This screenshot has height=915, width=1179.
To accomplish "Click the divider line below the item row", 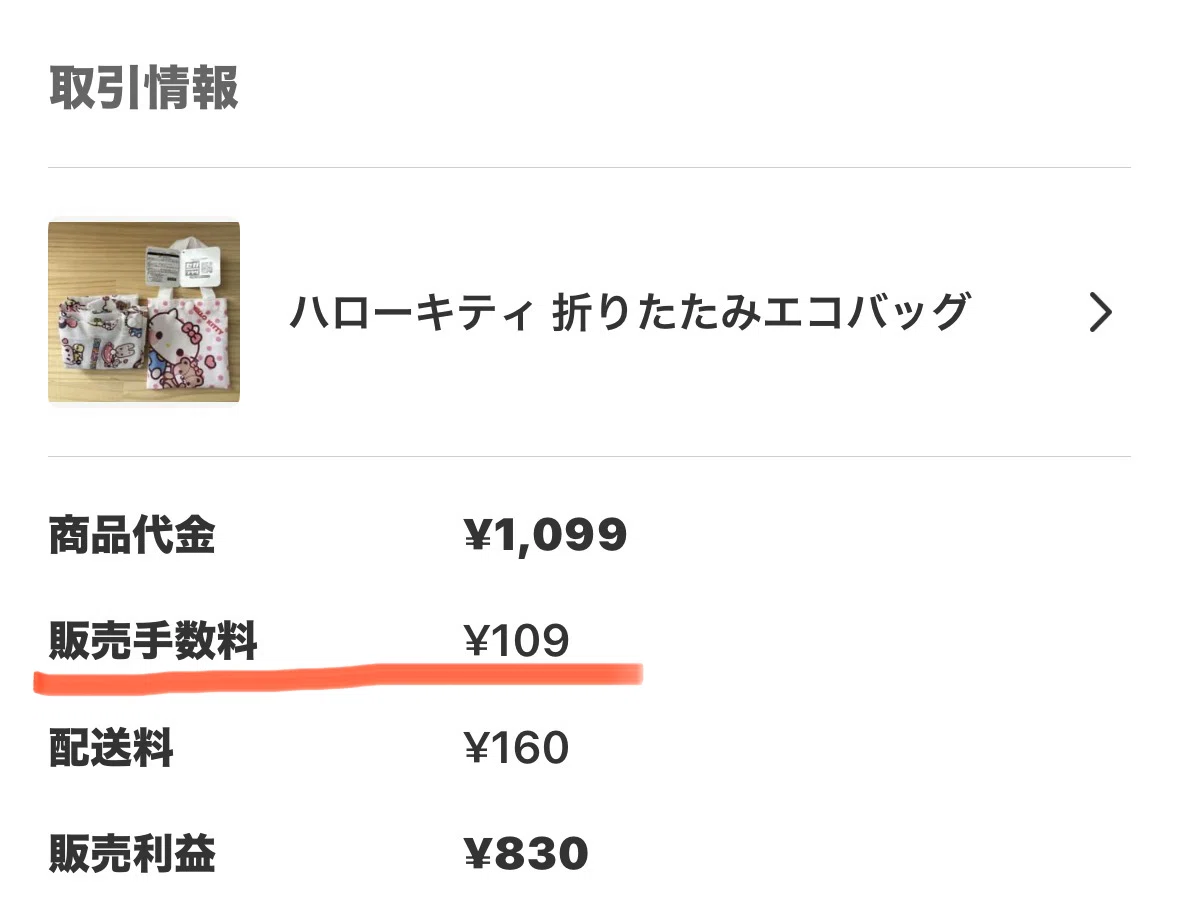I will tap(590, 456).
